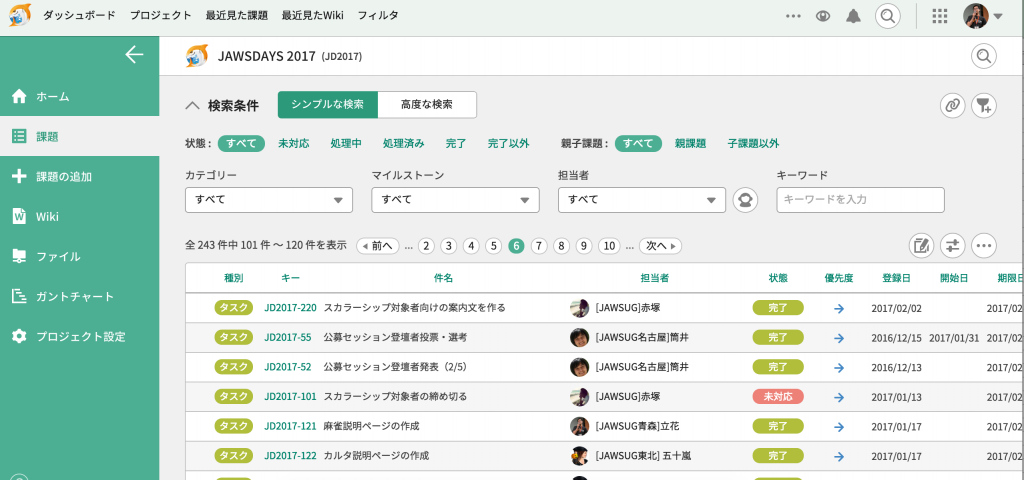This screenshot has width=1024, height=480.
Task: Open 最近見たWiki menu
Action: pyautogui.click(x=313, y=16)
